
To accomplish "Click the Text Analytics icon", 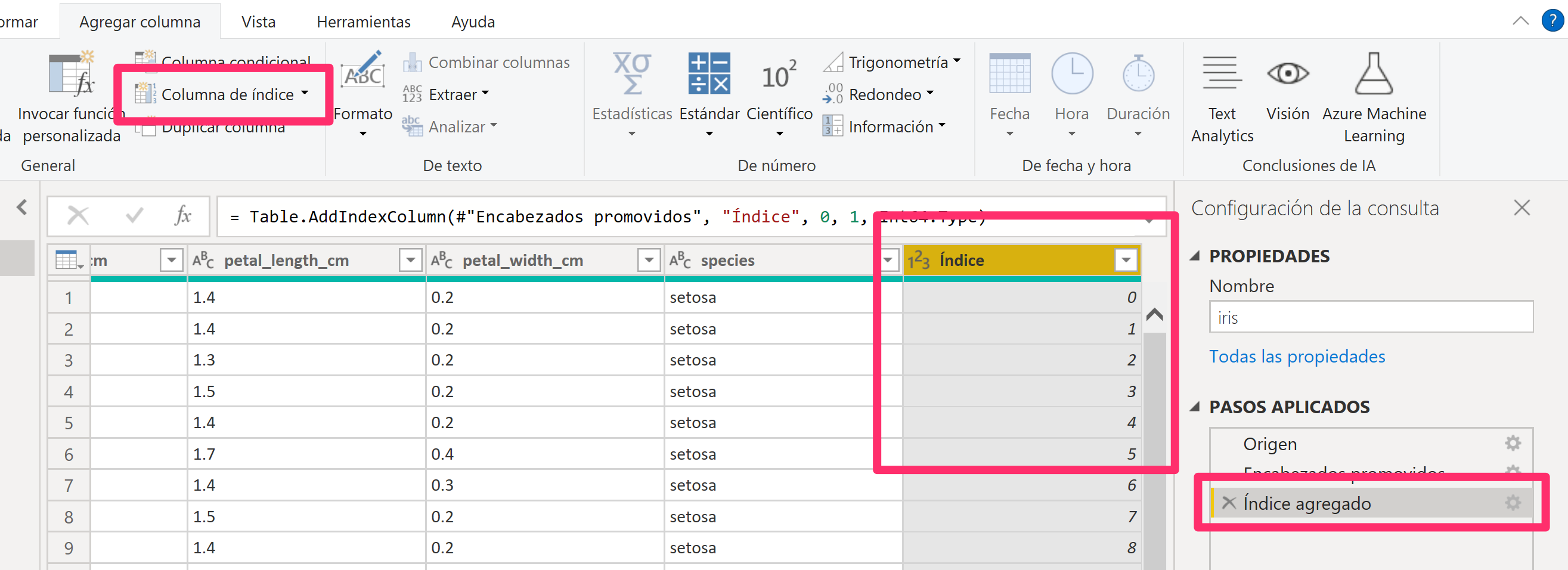I will point(1222,73).
